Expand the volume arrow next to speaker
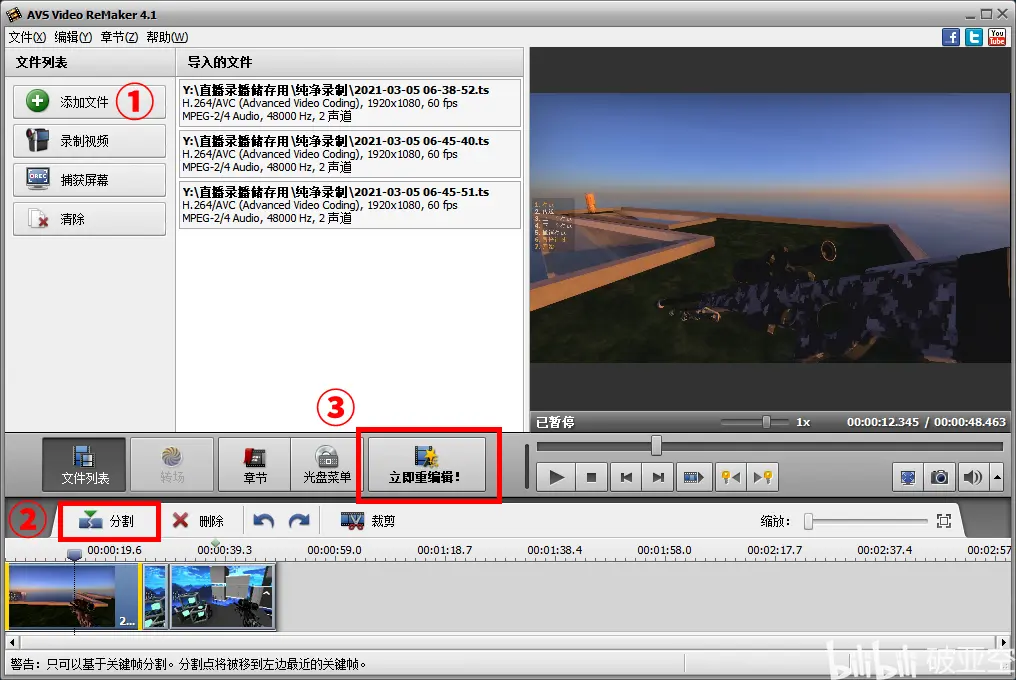 pyautogui.click(x=997, y=478)
